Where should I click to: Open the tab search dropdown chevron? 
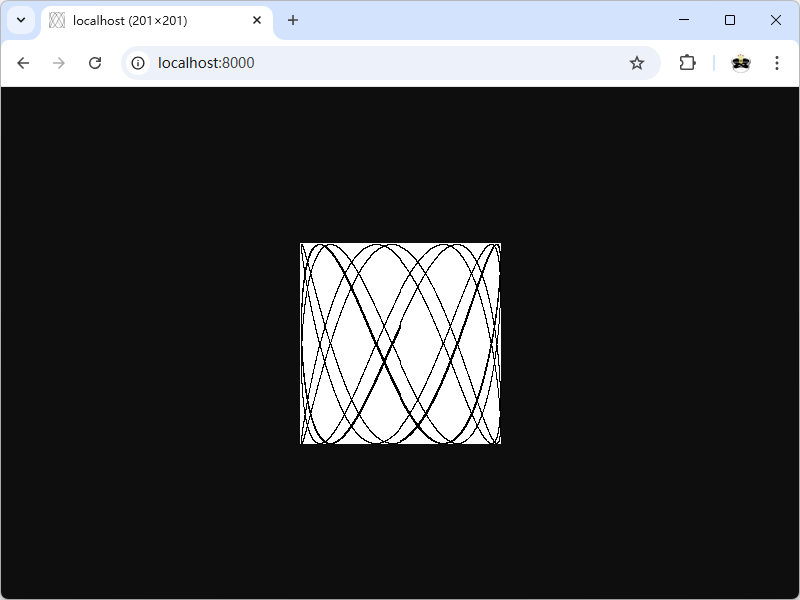pos(20,20)
